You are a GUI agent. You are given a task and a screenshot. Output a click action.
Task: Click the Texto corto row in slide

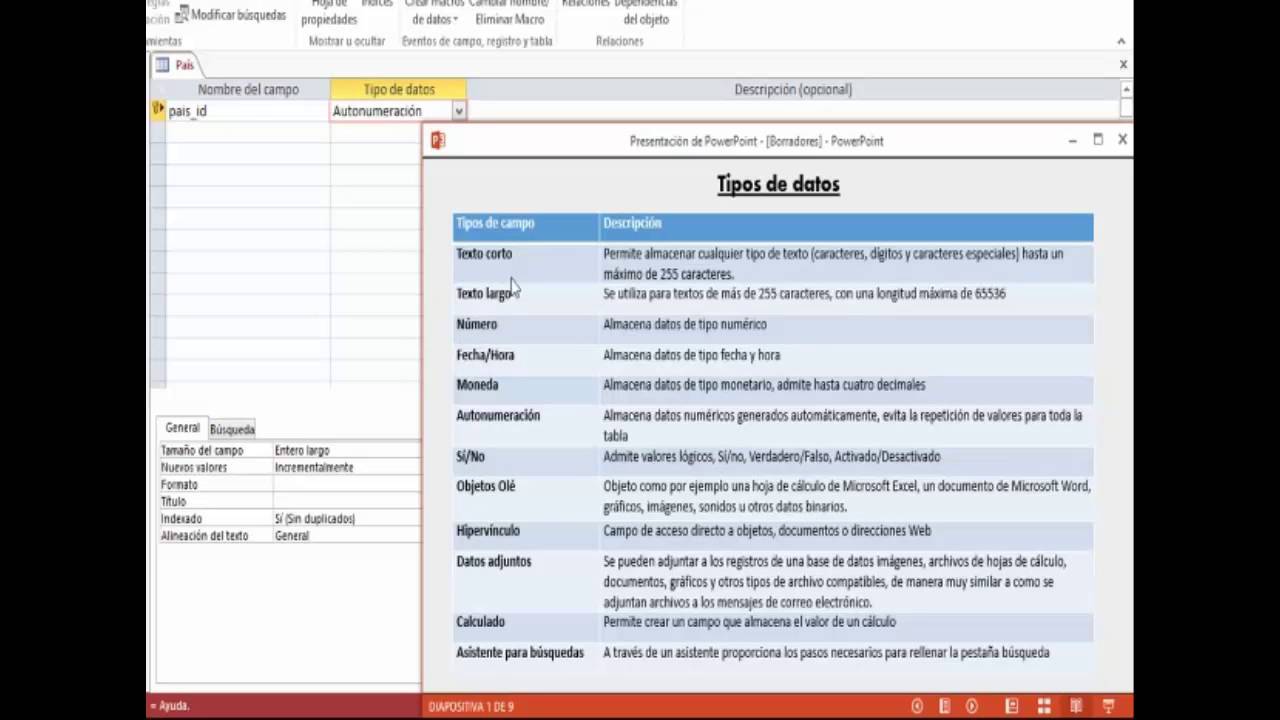tap(773, 264)
